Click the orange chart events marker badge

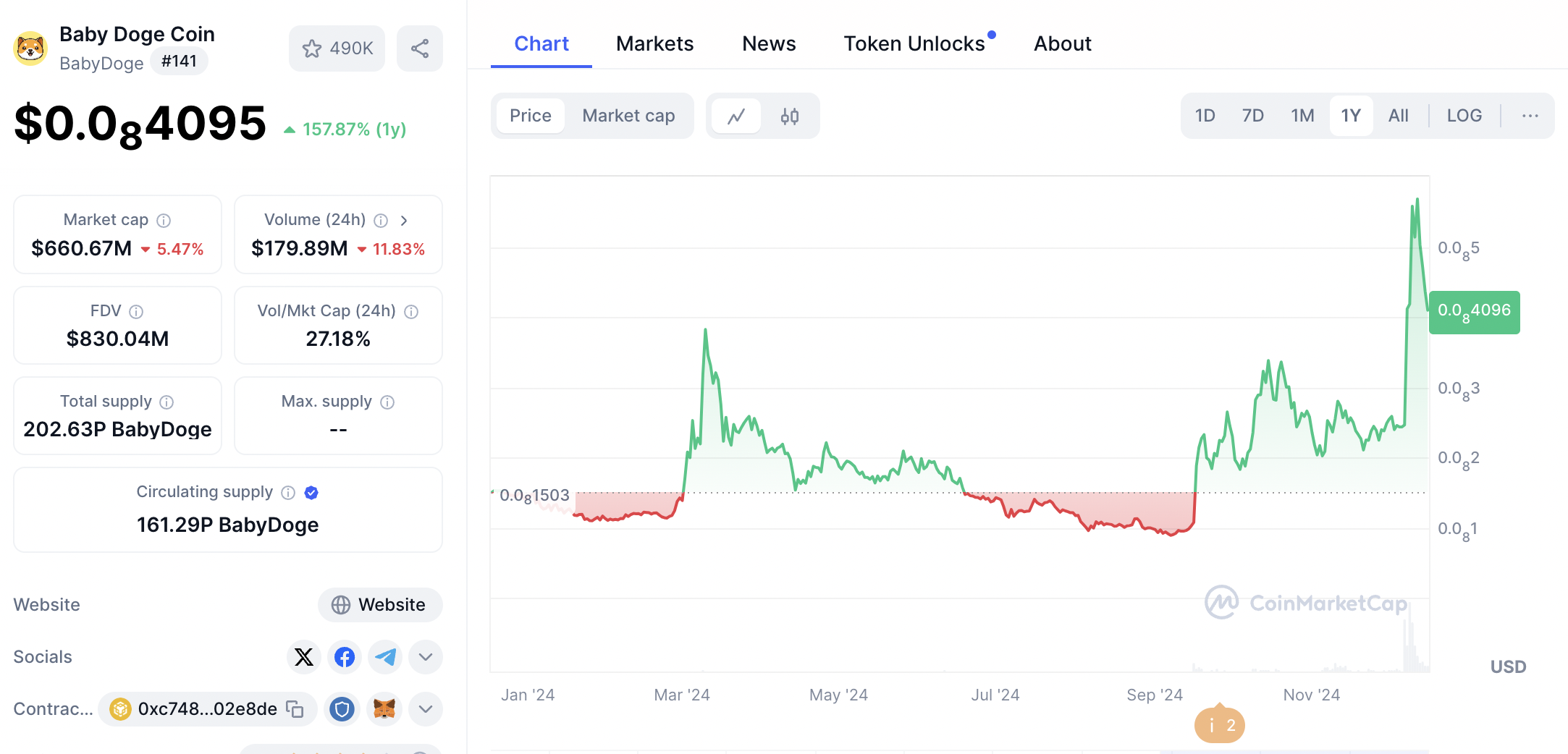(1220, 724)
